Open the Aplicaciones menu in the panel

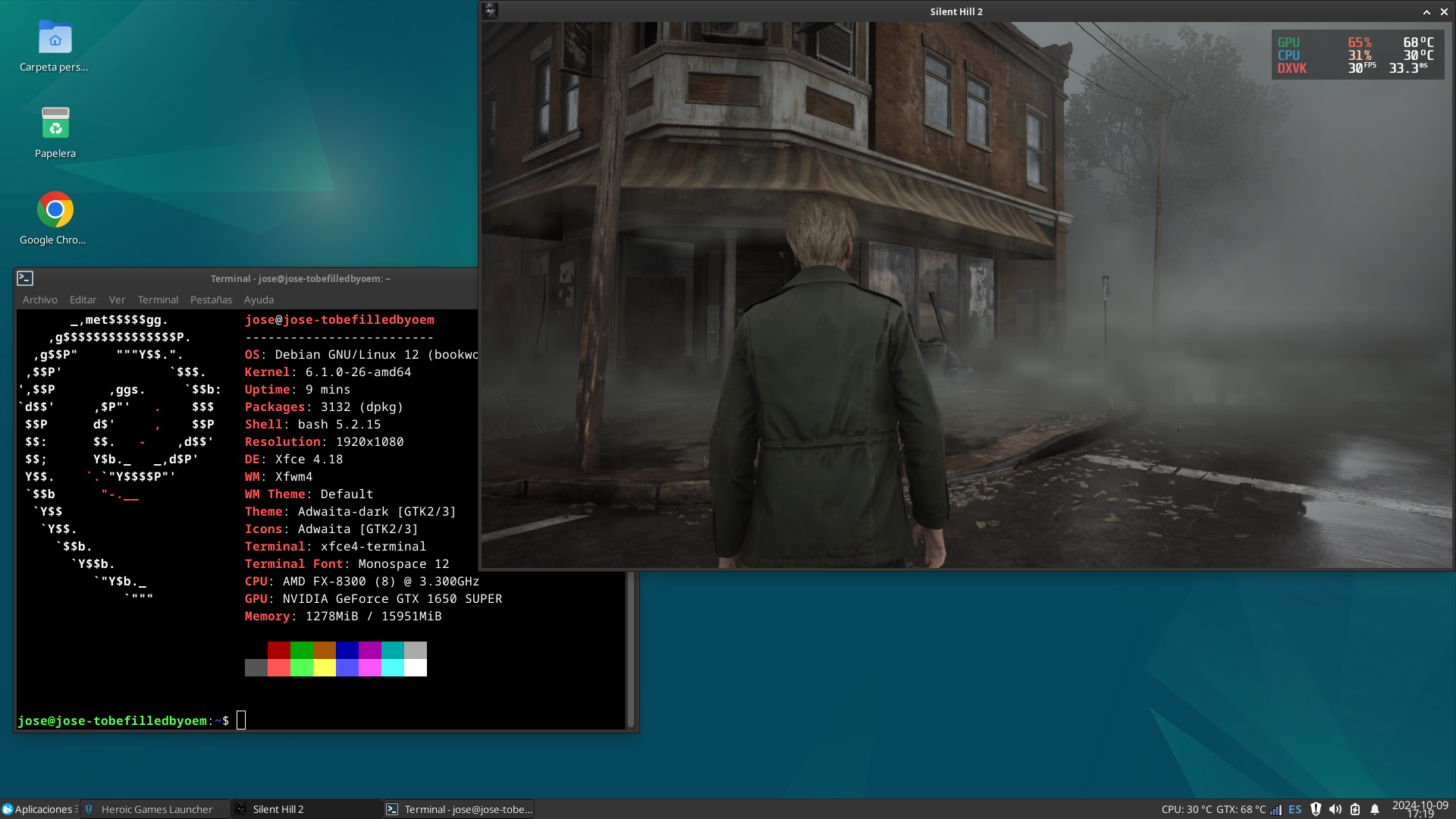[x=37, y=809]
